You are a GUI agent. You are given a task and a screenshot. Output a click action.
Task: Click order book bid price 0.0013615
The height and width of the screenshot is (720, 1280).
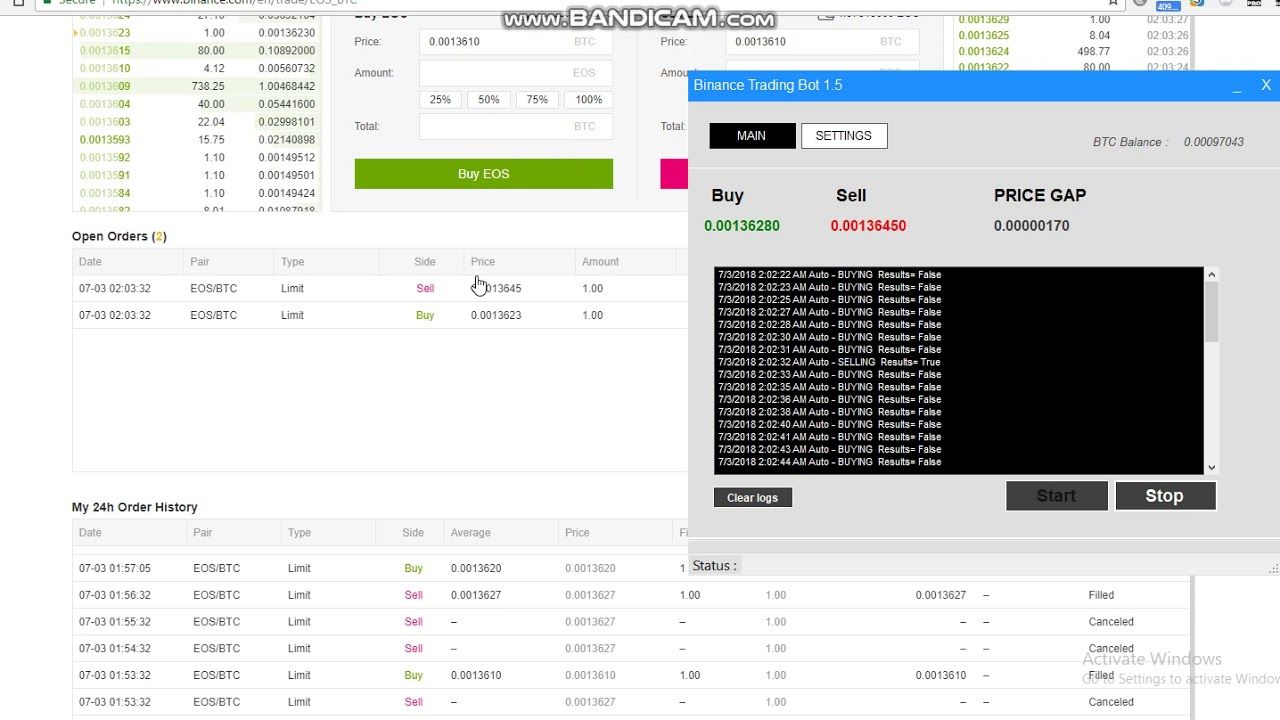point(105,51)
